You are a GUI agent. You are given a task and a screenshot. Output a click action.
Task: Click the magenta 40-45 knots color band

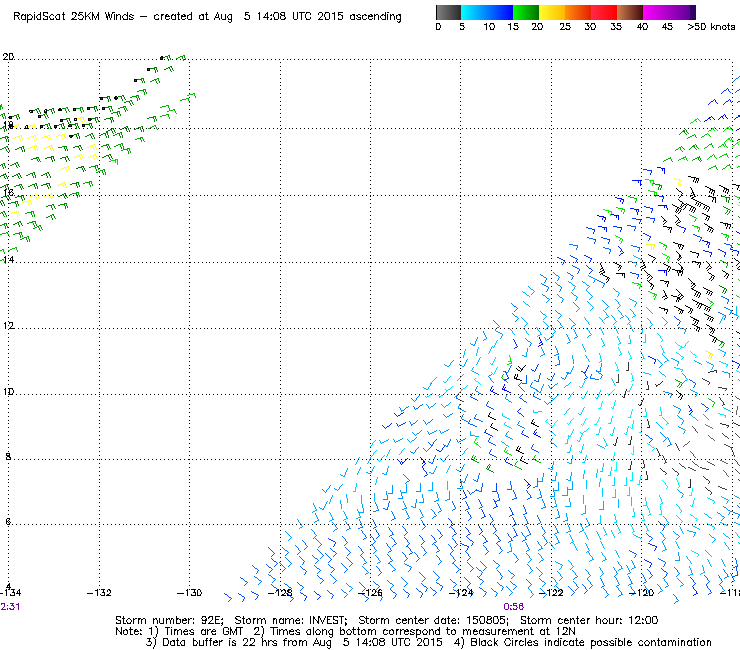tap(656, 12)
